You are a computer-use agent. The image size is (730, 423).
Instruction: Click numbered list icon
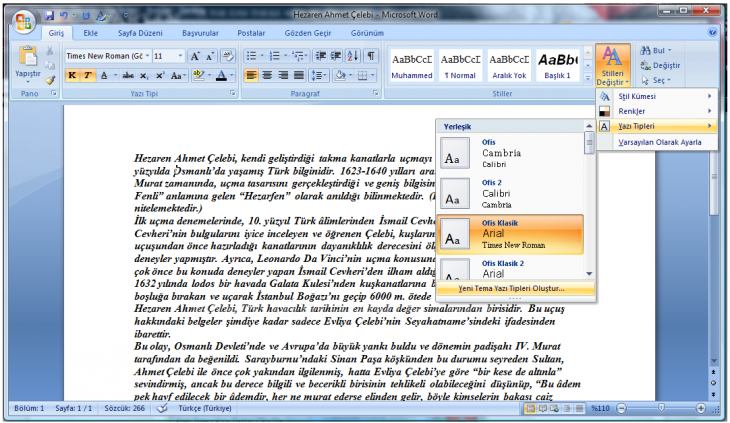275,56
